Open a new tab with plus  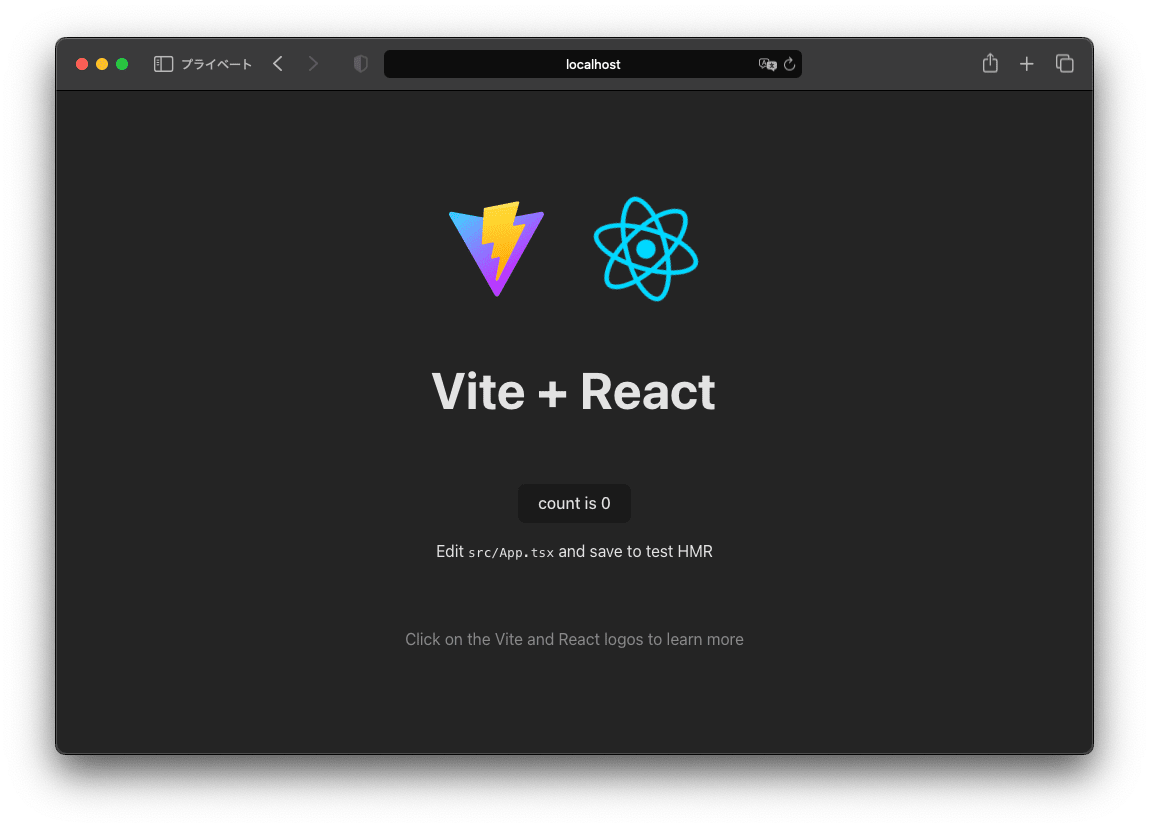click(x=1027, y=64)
